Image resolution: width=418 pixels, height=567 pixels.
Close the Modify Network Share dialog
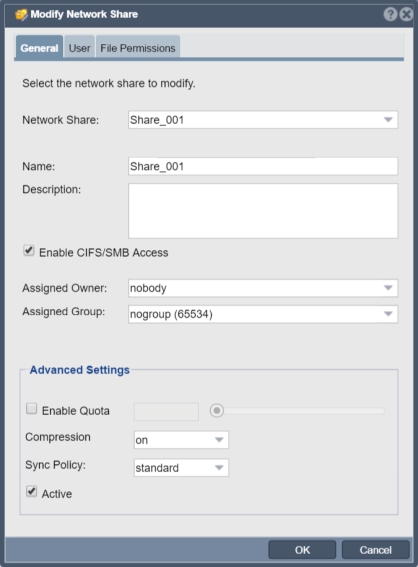pos(407,14)
